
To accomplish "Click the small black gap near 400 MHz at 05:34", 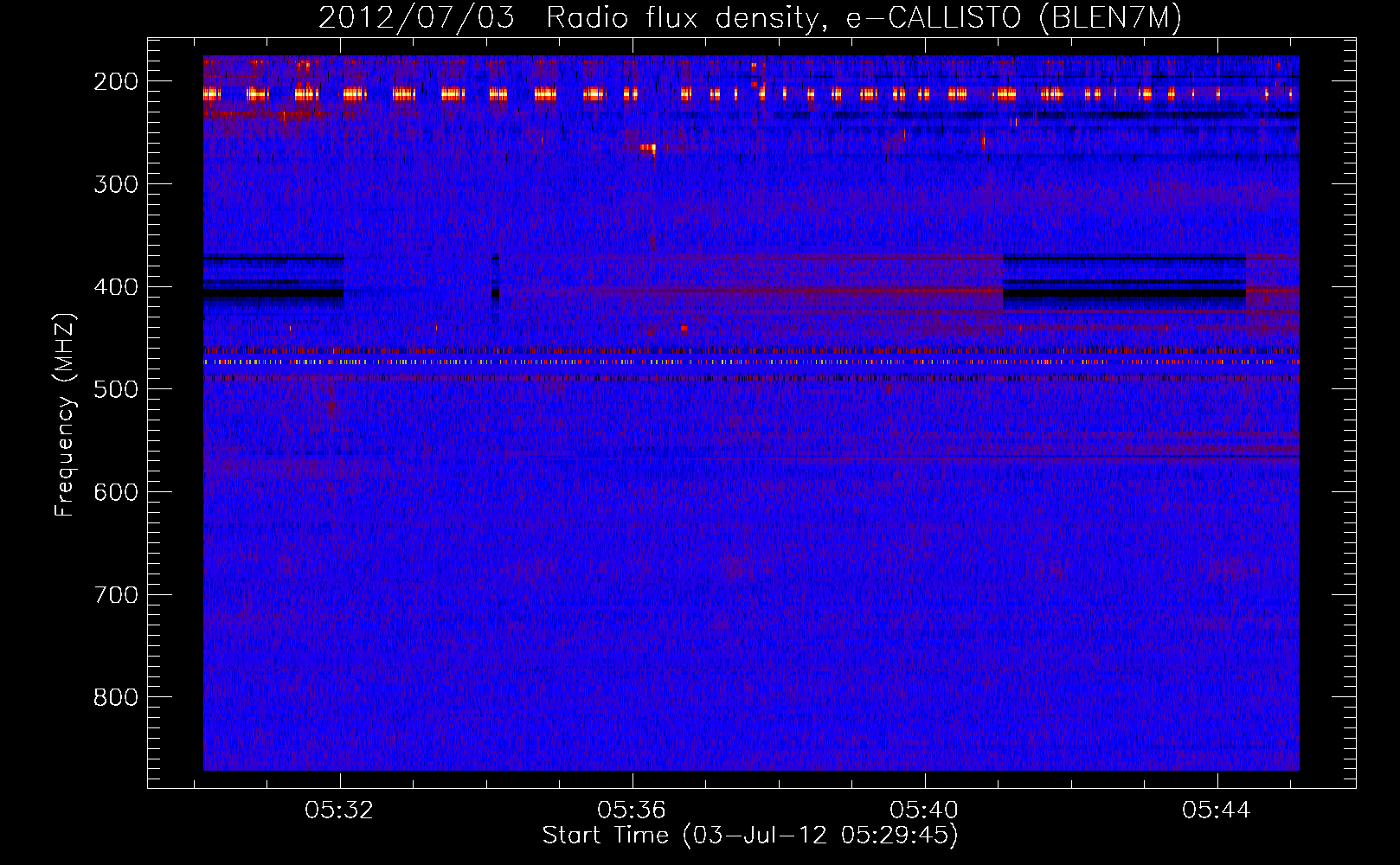I will point(495,293).
